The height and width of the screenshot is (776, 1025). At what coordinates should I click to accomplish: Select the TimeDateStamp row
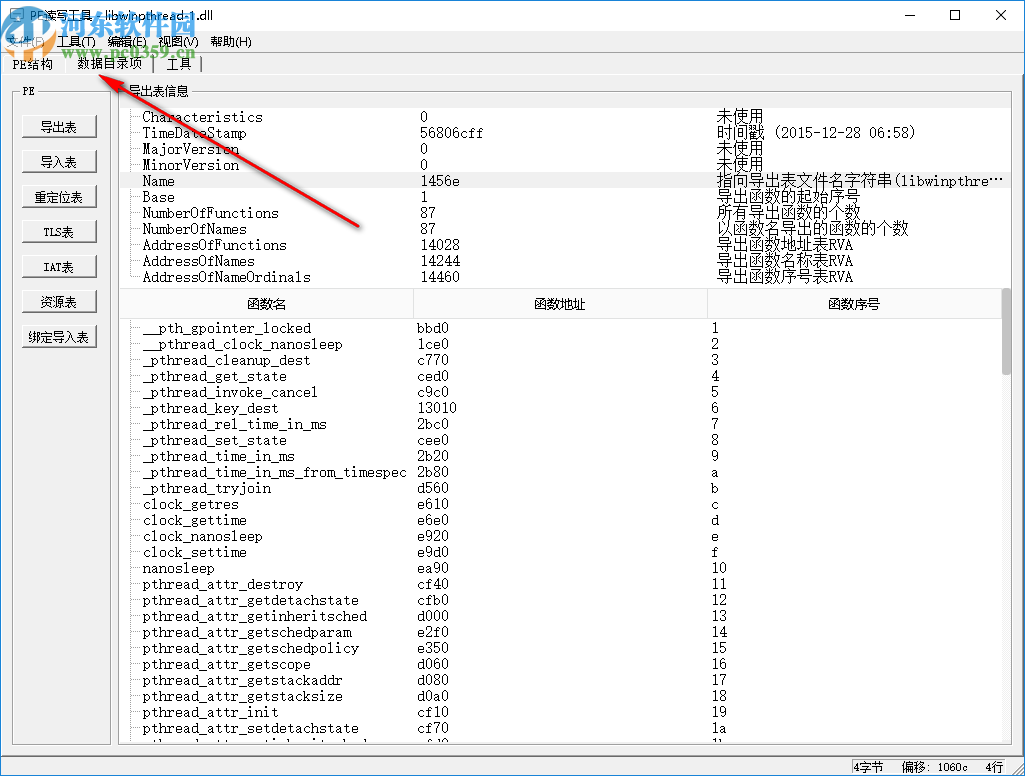565,133
